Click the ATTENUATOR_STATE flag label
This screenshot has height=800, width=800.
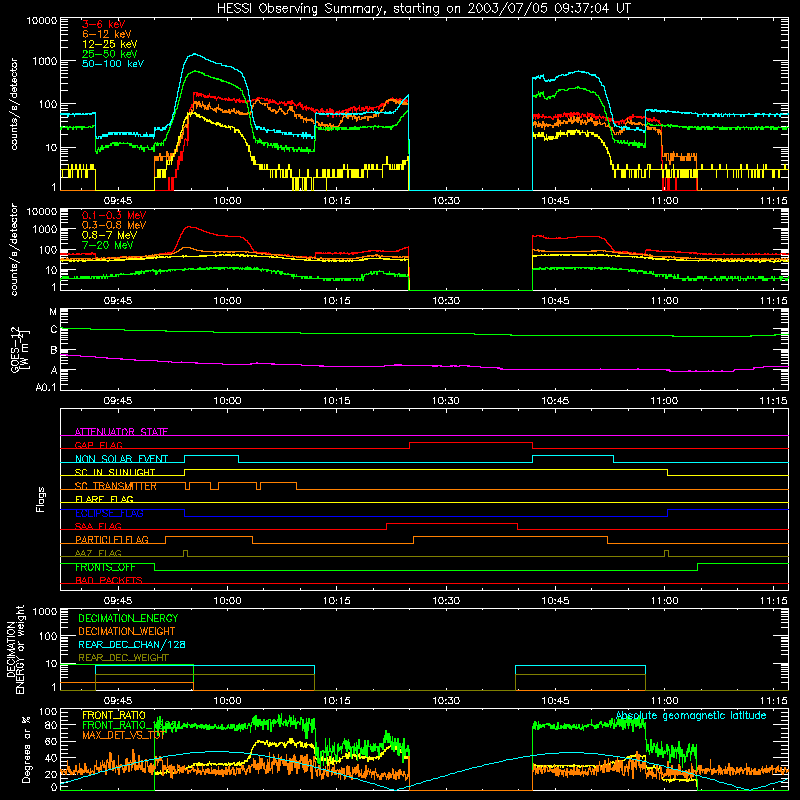click(x=121, y=432)
